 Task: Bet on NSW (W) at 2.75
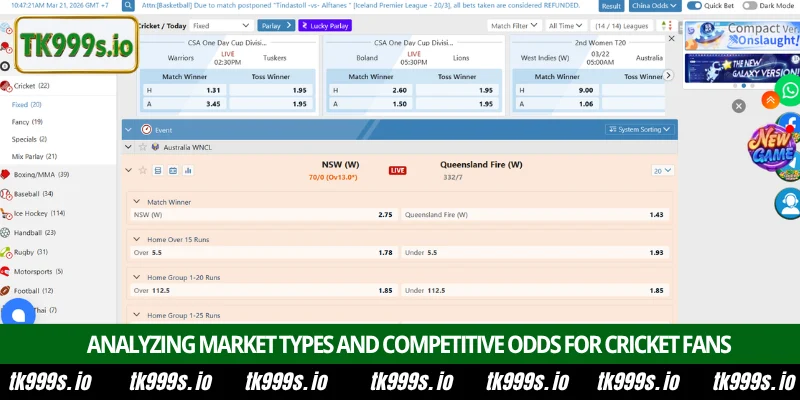pyautogui.click(x=263, y=215)
